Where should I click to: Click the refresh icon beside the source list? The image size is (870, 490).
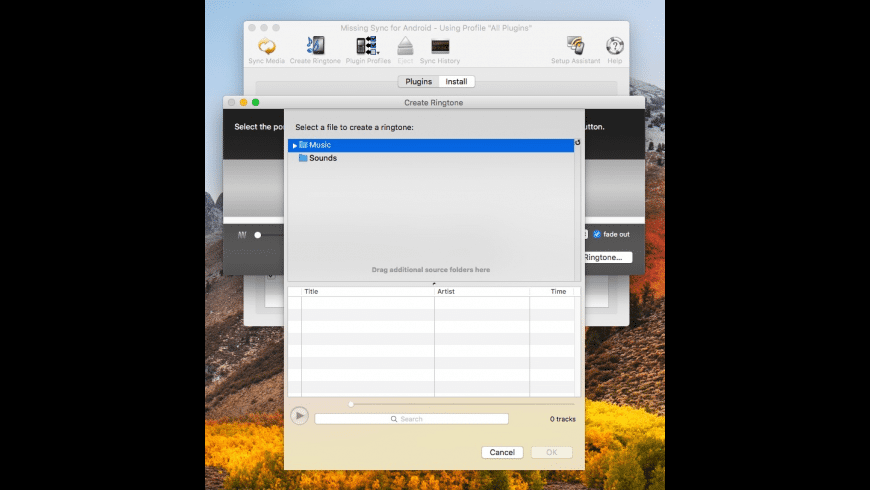pos(578,143)
